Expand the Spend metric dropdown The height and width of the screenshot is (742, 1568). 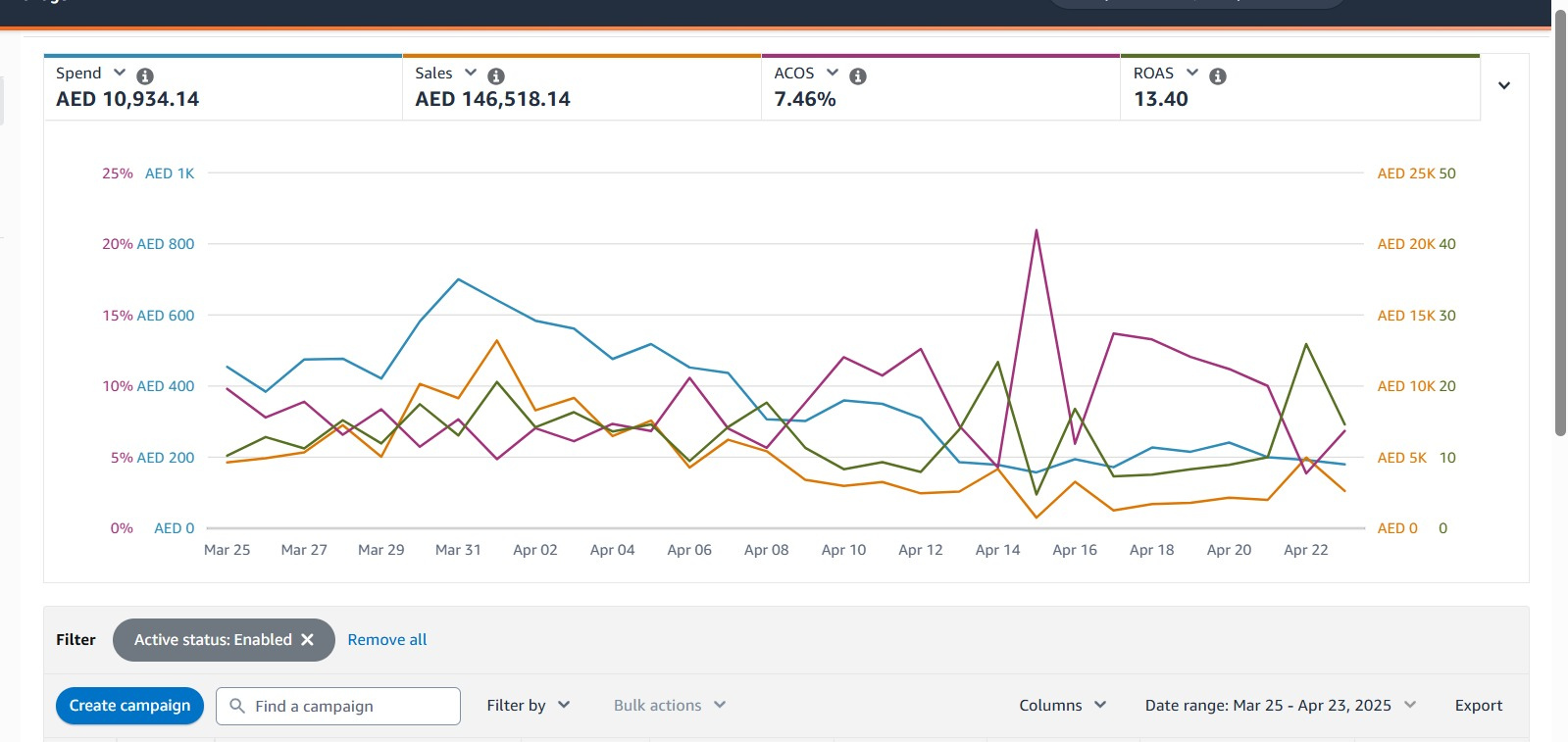(120, 73)
